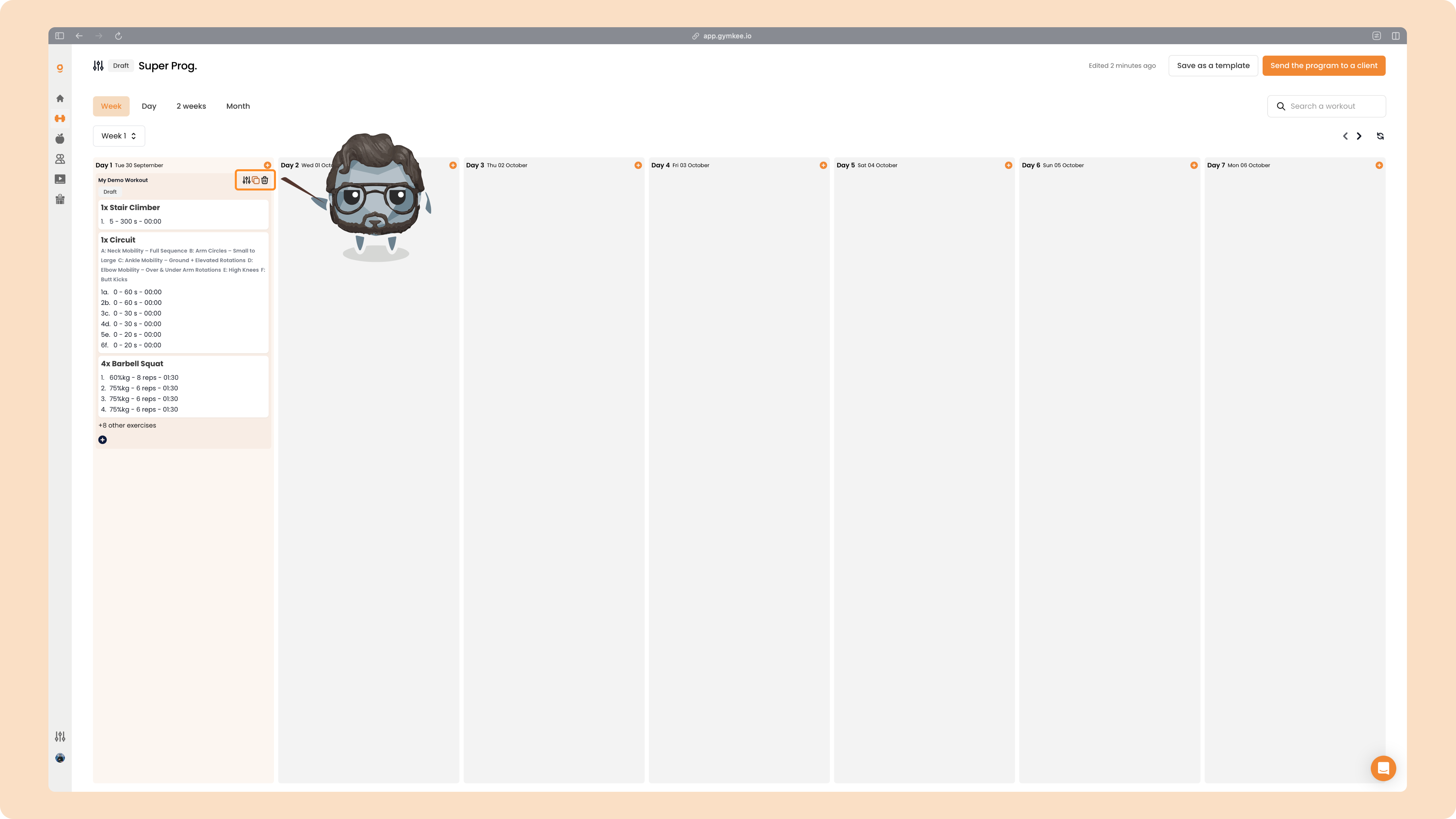Open sidebar settings sliders icon
The height and width of the screenshot is (819, 1456).
60,736
